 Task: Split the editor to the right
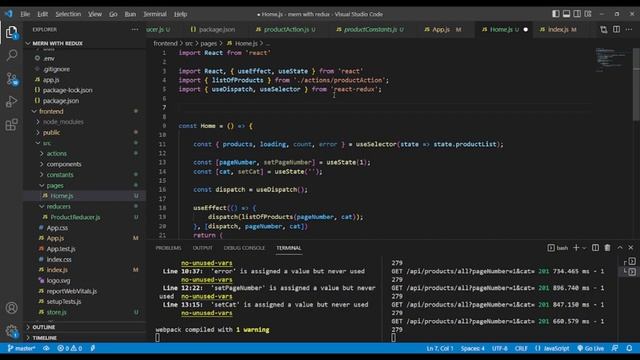[x=616, y=29]
